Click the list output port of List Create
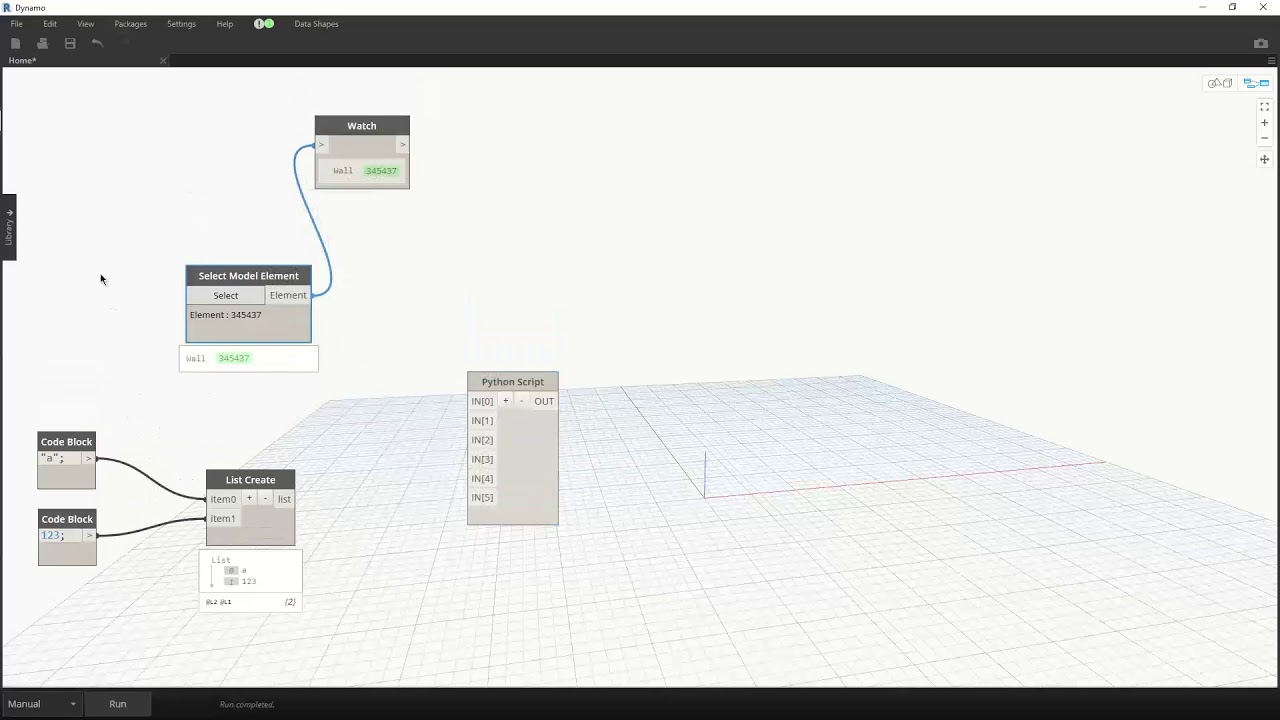1280x720 pixels. 284,499
